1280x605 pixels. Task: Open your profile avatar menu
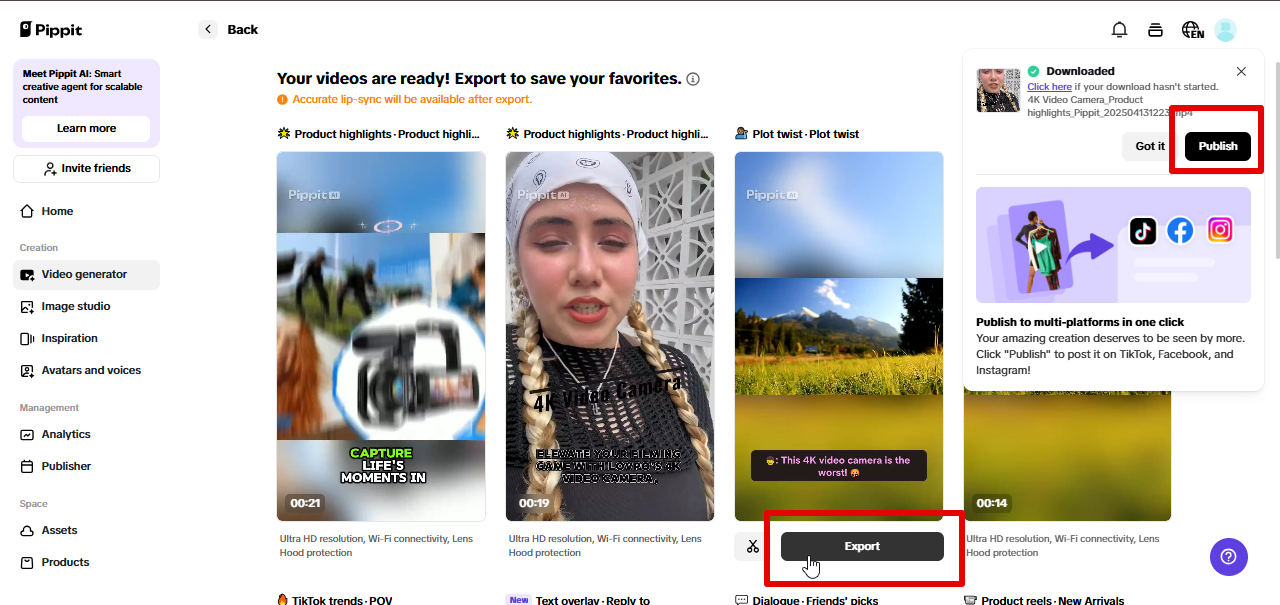(1226, 29)
